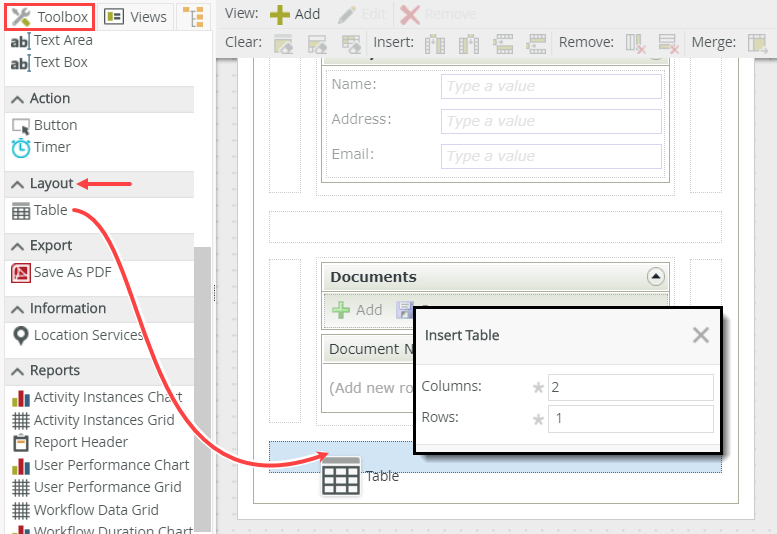
Task: Collapse the Layout section
Action: click(x=17, y=184)
